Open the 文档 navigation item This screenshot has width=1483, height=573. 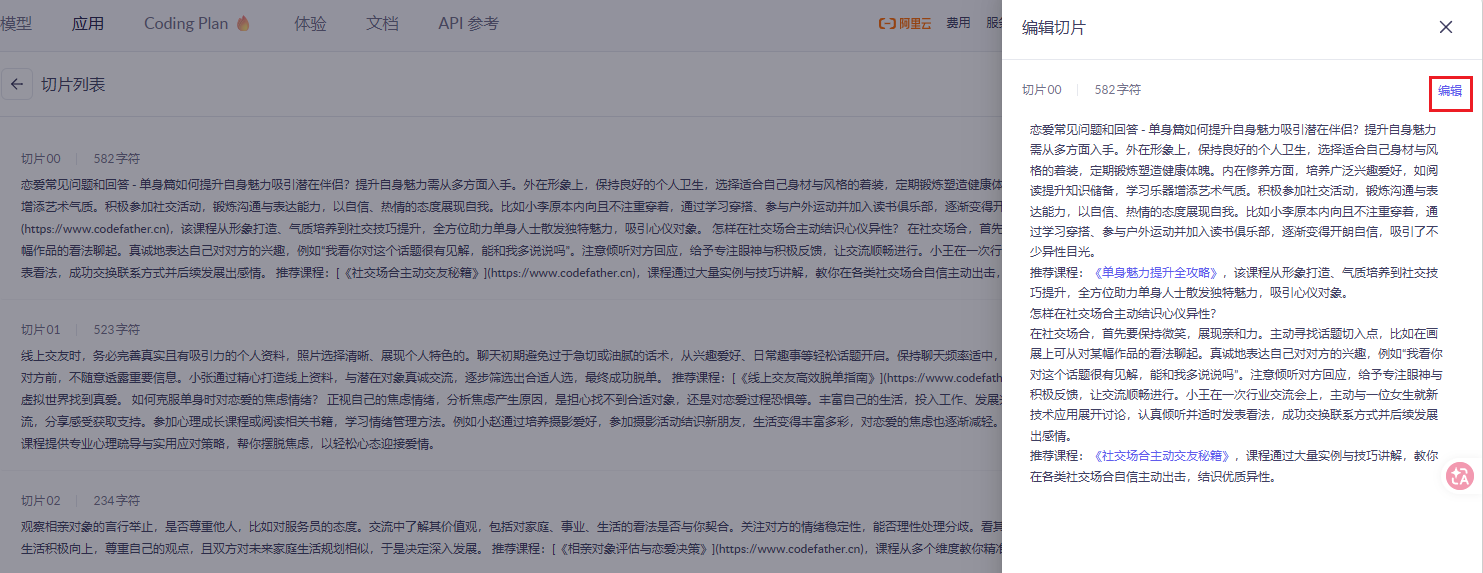pos(382,23)
